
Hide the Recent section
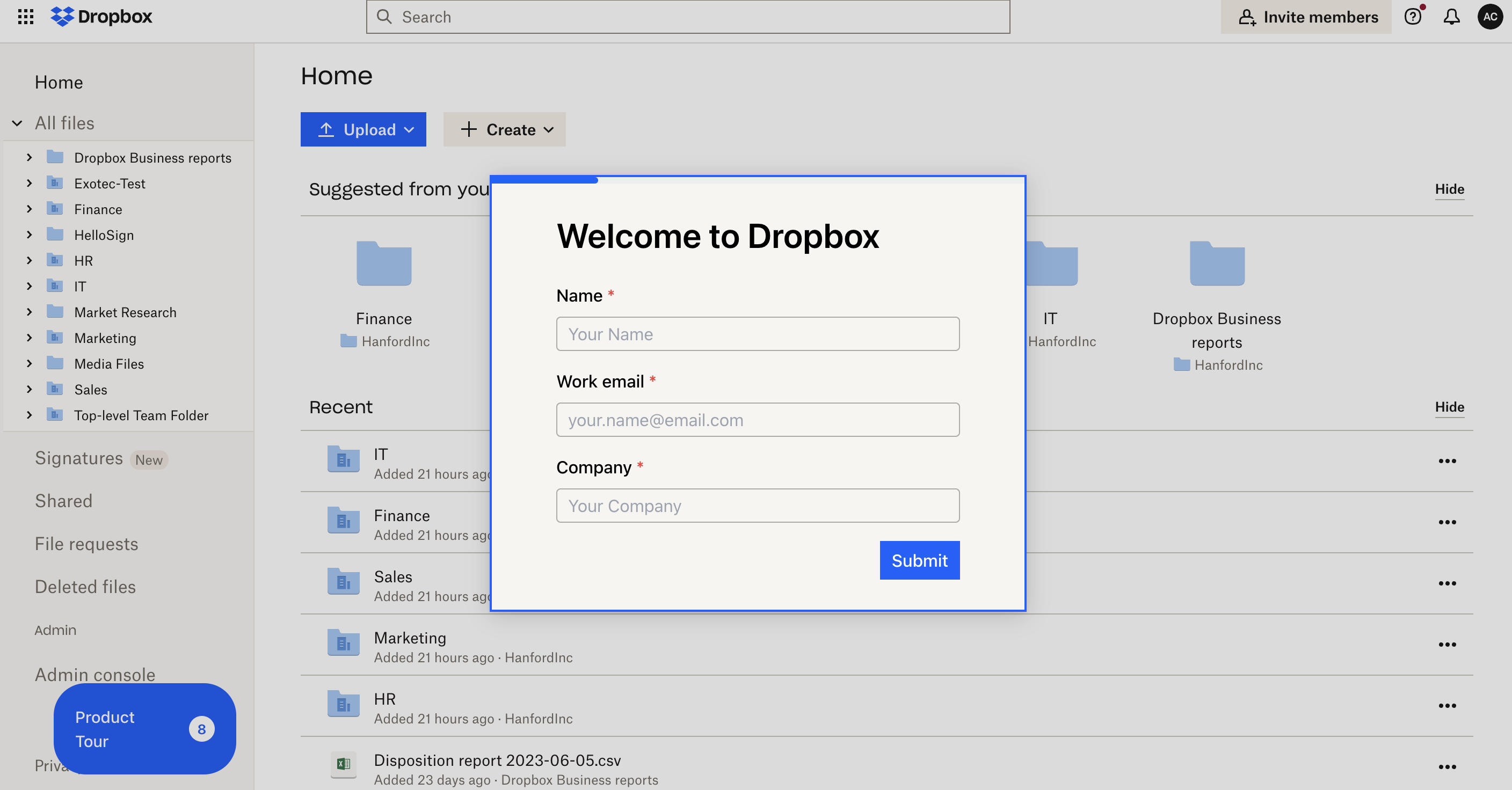click(1449, 406)
